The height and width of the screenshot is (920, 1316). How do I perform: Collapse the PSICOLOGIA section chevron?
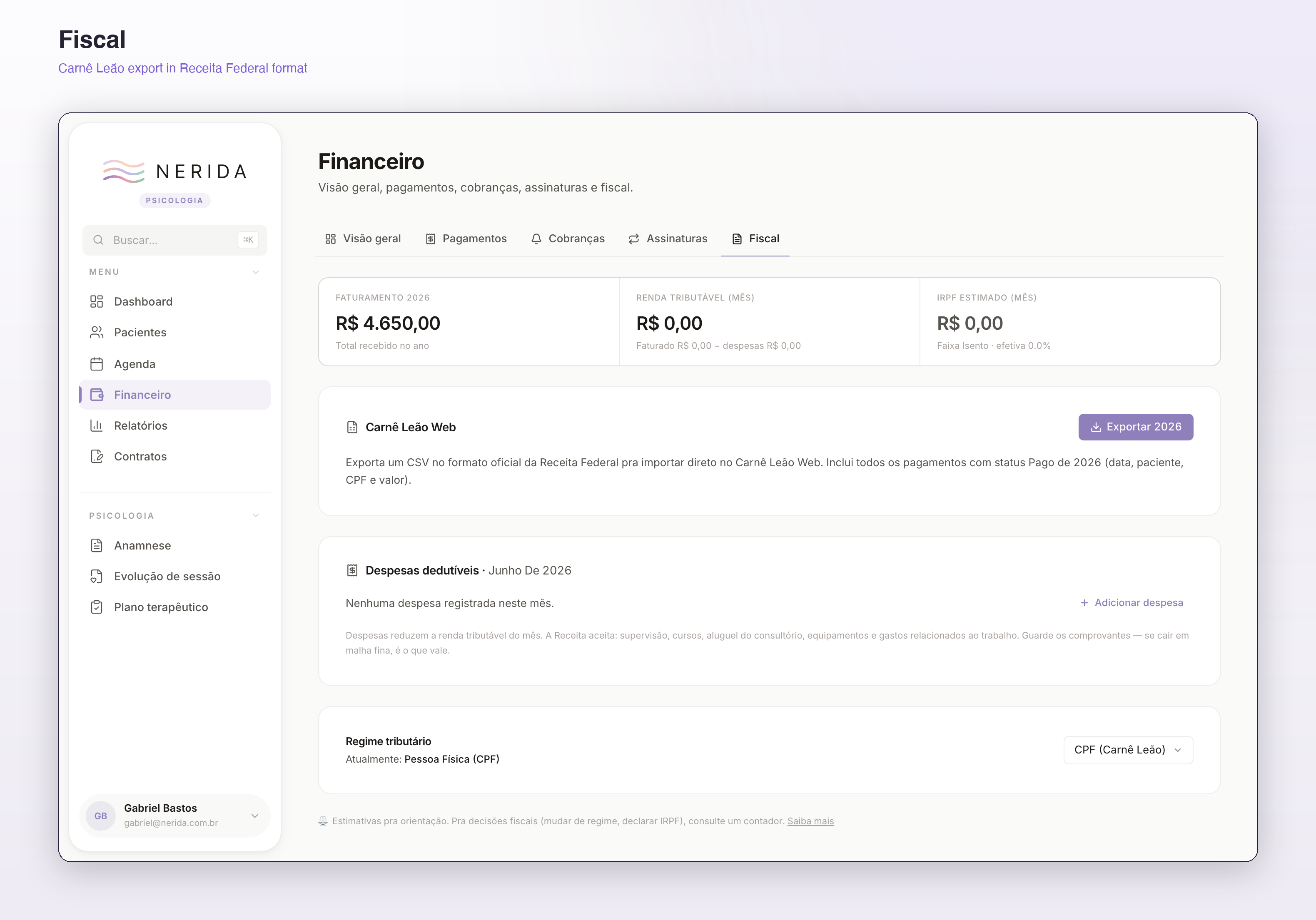tap(256, 515)
